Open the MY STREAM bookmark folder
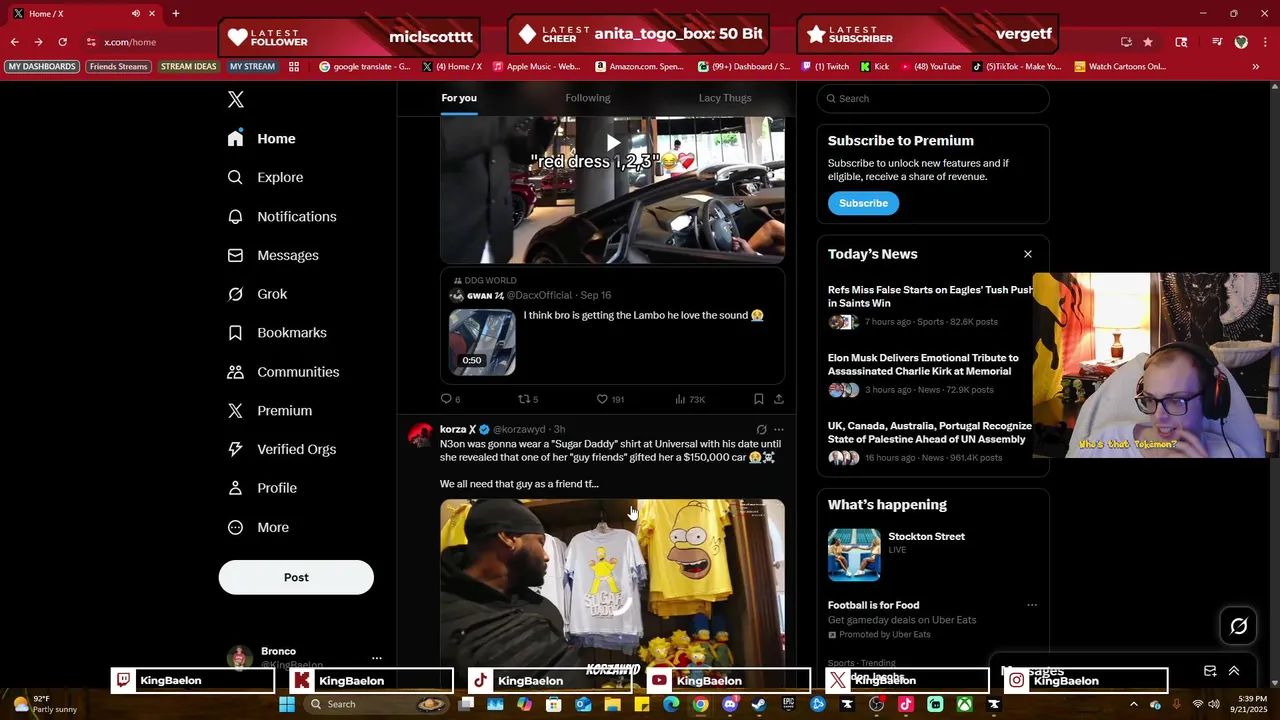The height and width of the screenshot is (720, 1280). (x=252, y=67)
